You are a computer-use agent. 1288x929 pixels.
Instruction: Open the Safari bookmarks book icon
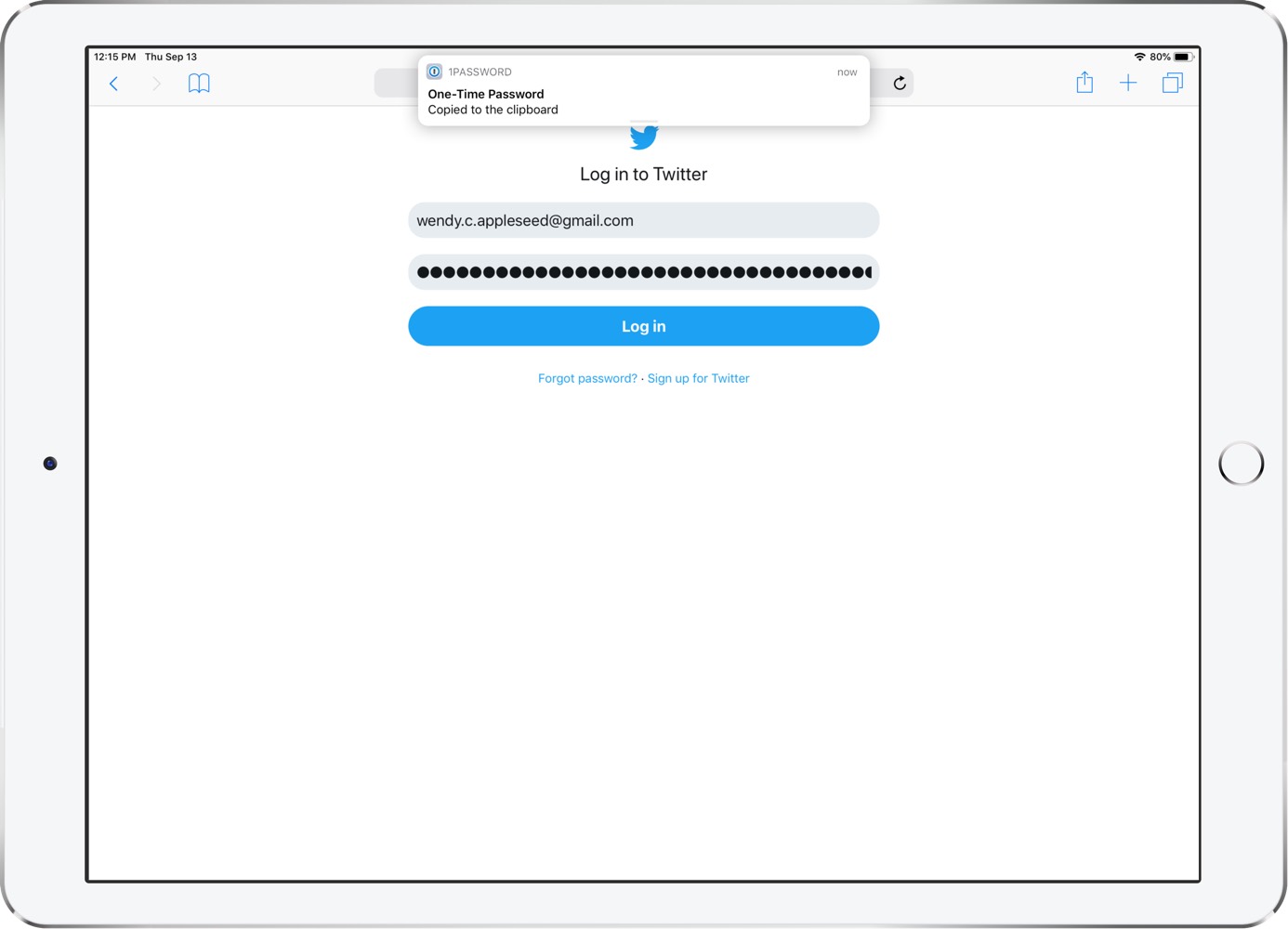[x=199, y=84]
